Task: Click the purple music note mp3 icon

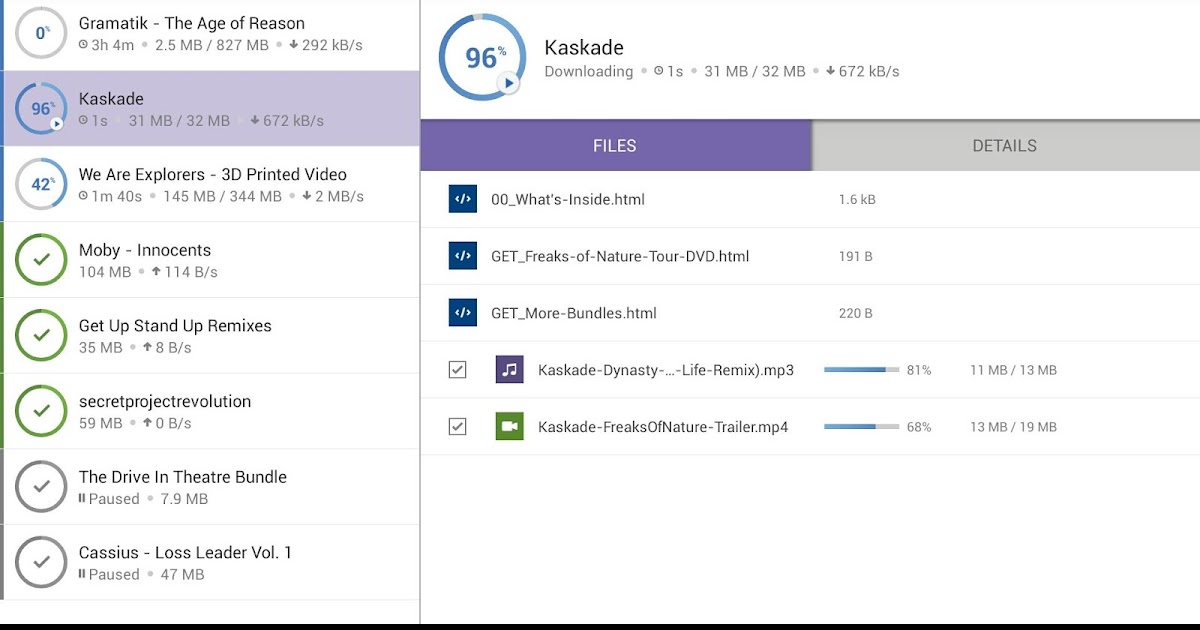Action: (510, 370)
